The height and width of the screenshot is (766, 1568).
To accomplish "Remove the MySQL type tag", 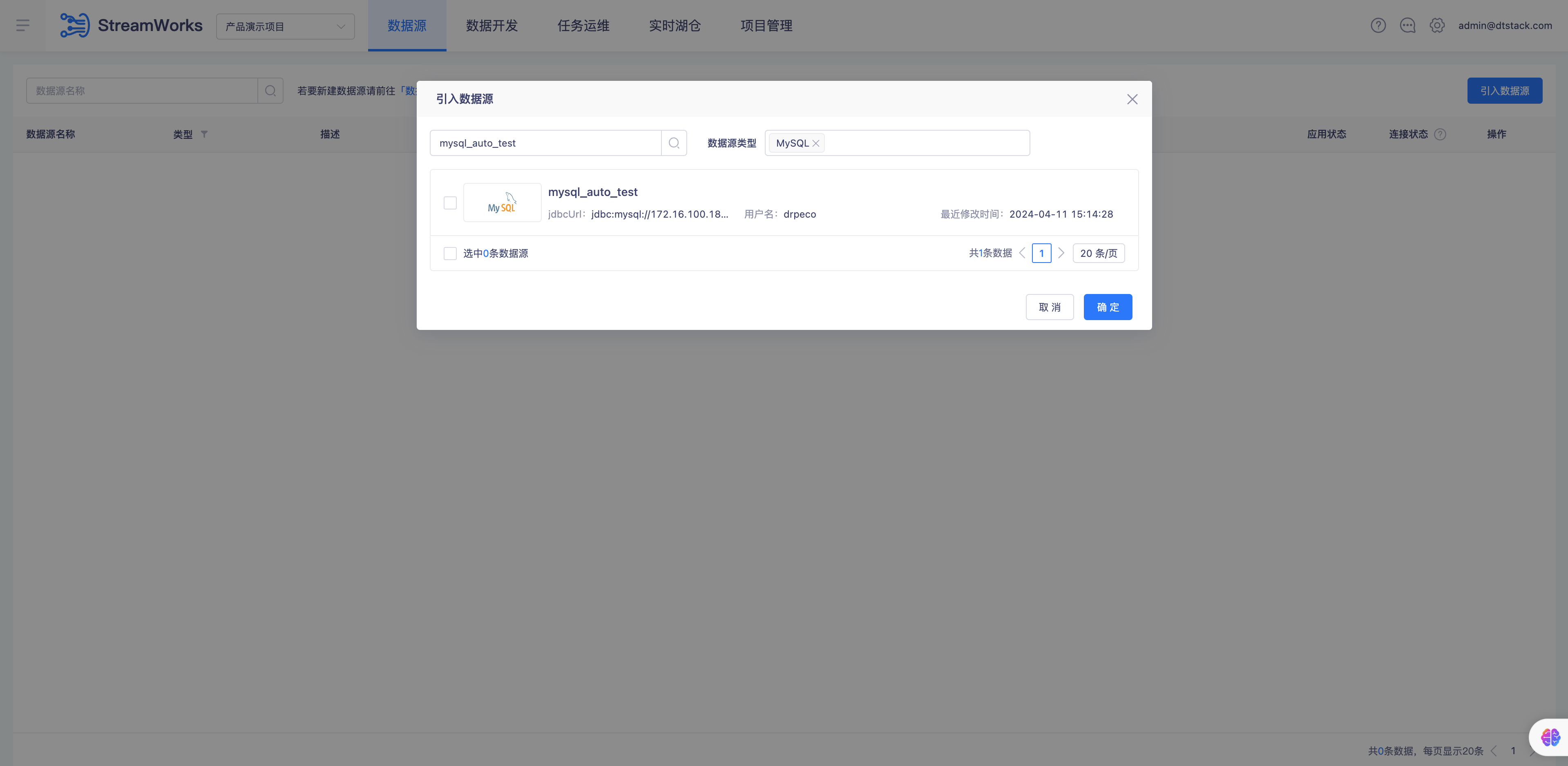I will 815,143.
